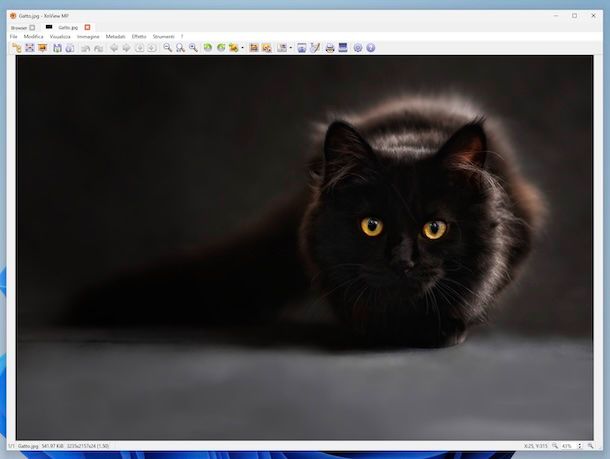Open the Metadati menu
This screenshot has width=610, height=459.
[x=116, y=37]
